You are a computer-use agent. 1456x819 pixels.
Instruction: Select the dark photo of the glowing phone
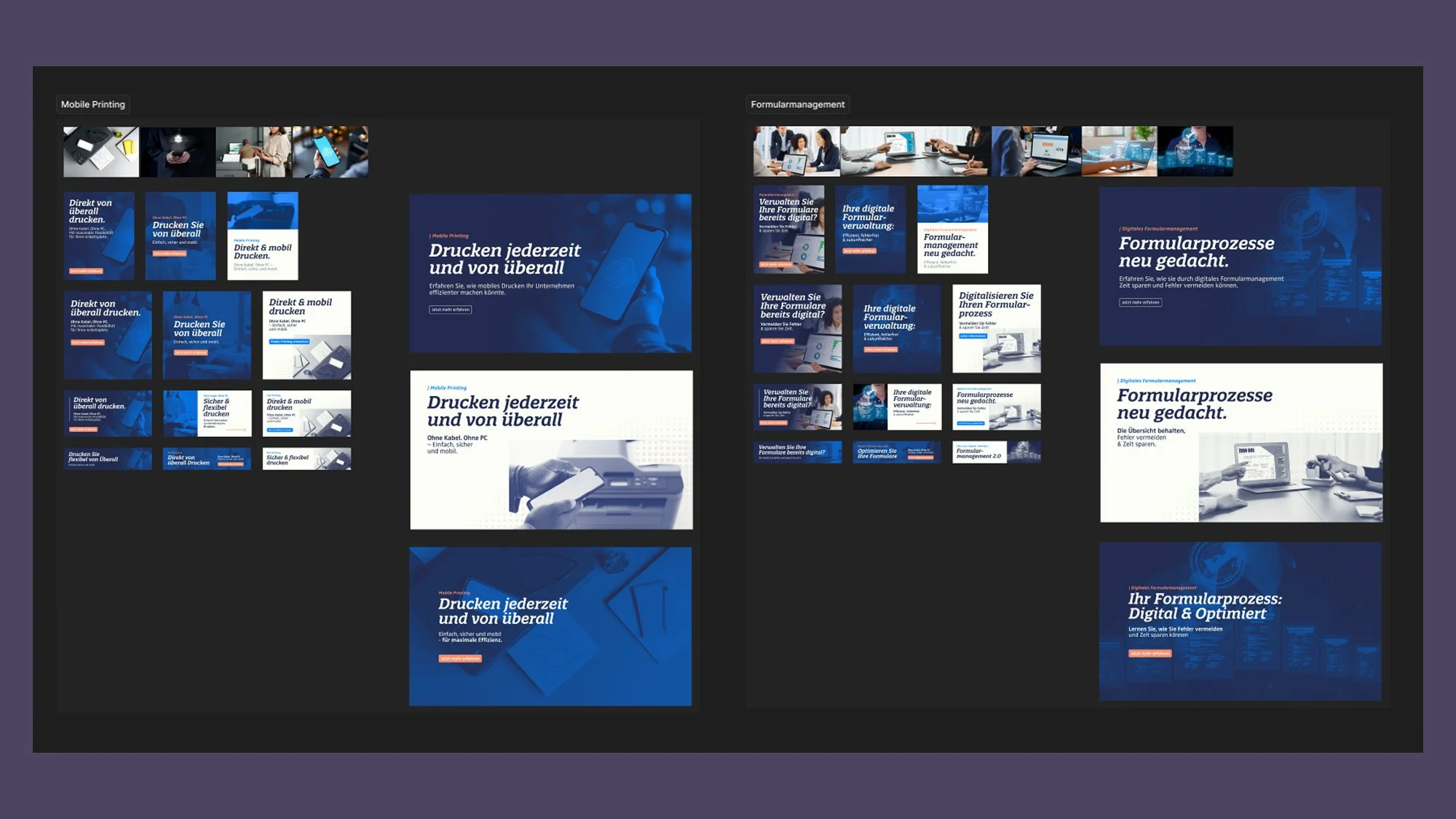178,151
